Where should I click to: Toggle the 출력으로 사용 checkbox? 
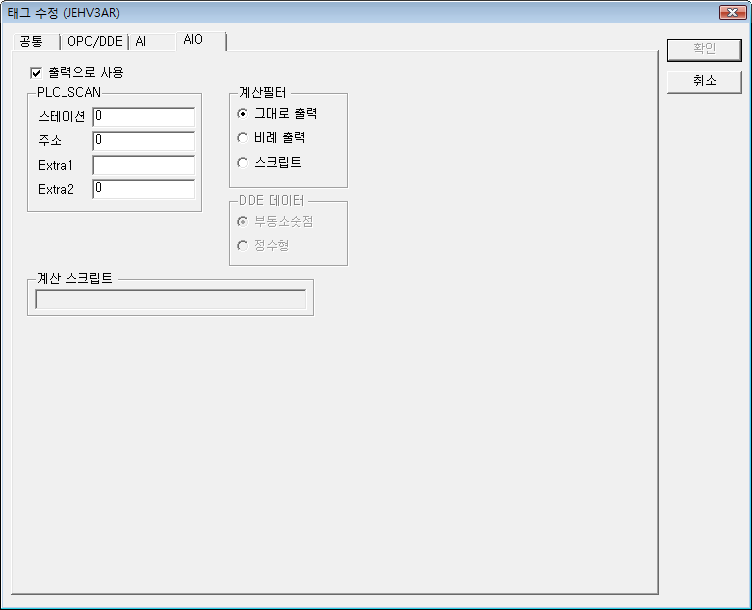click(37, 73)
